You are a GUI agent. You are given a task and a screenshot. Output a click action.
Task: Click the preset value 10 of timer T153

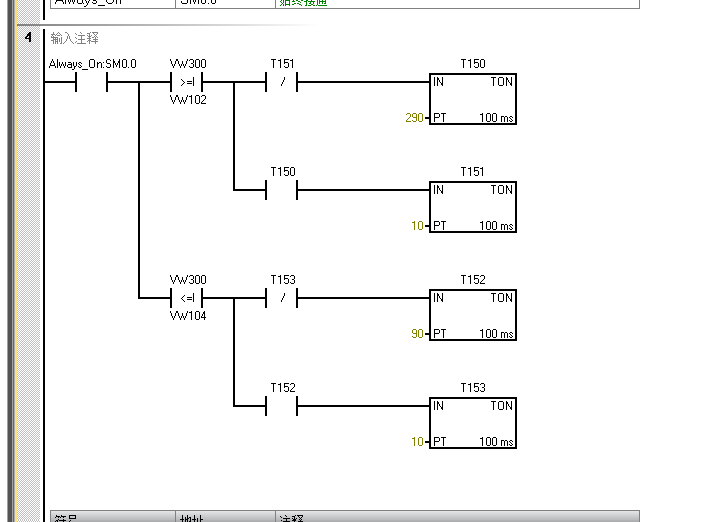pos(418,442)
